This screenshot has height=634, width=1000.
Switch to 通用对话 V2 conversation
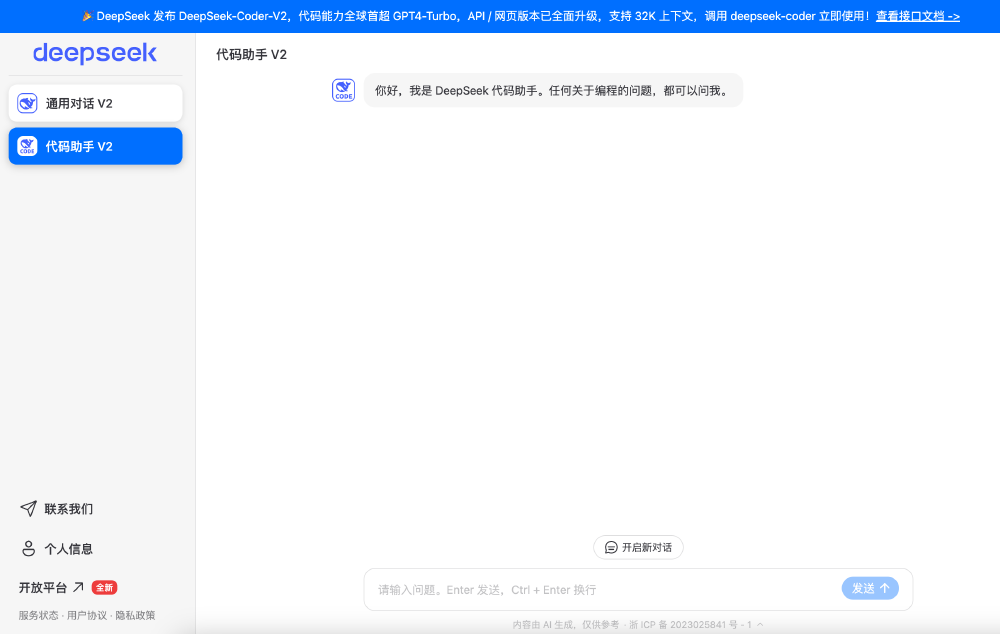click(95, 102)
